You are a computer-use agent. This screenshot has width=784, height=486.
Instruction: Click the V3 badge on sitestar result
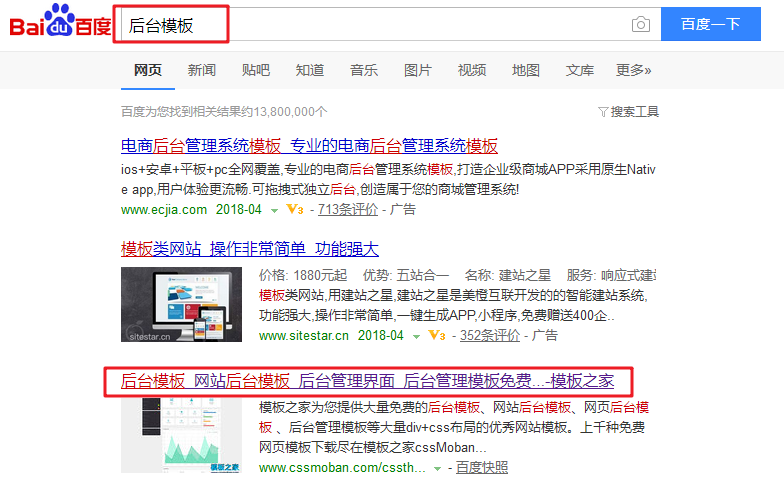pos(436,336)
